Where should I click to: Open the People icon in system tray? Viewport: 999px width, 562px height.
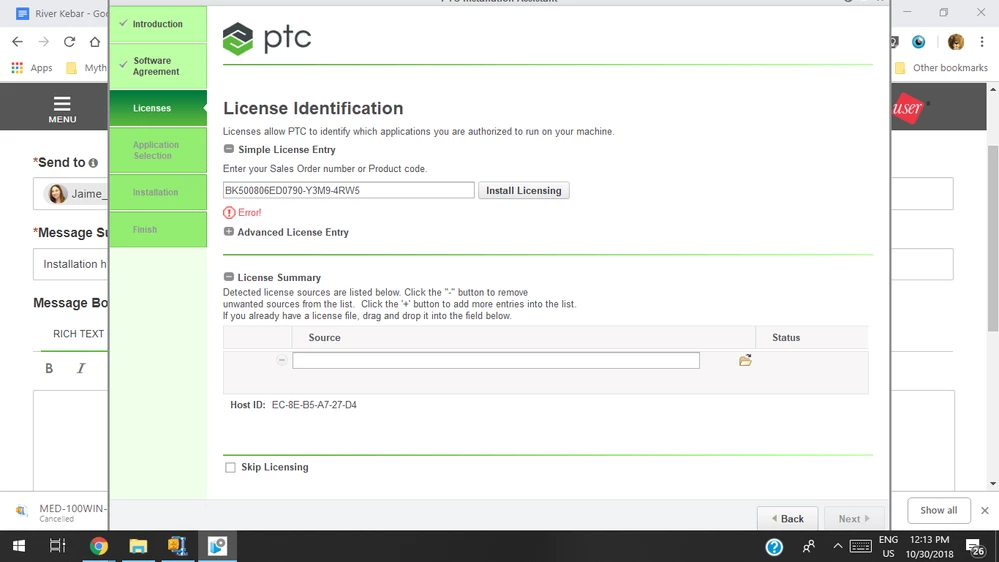(x=809, y=547)
